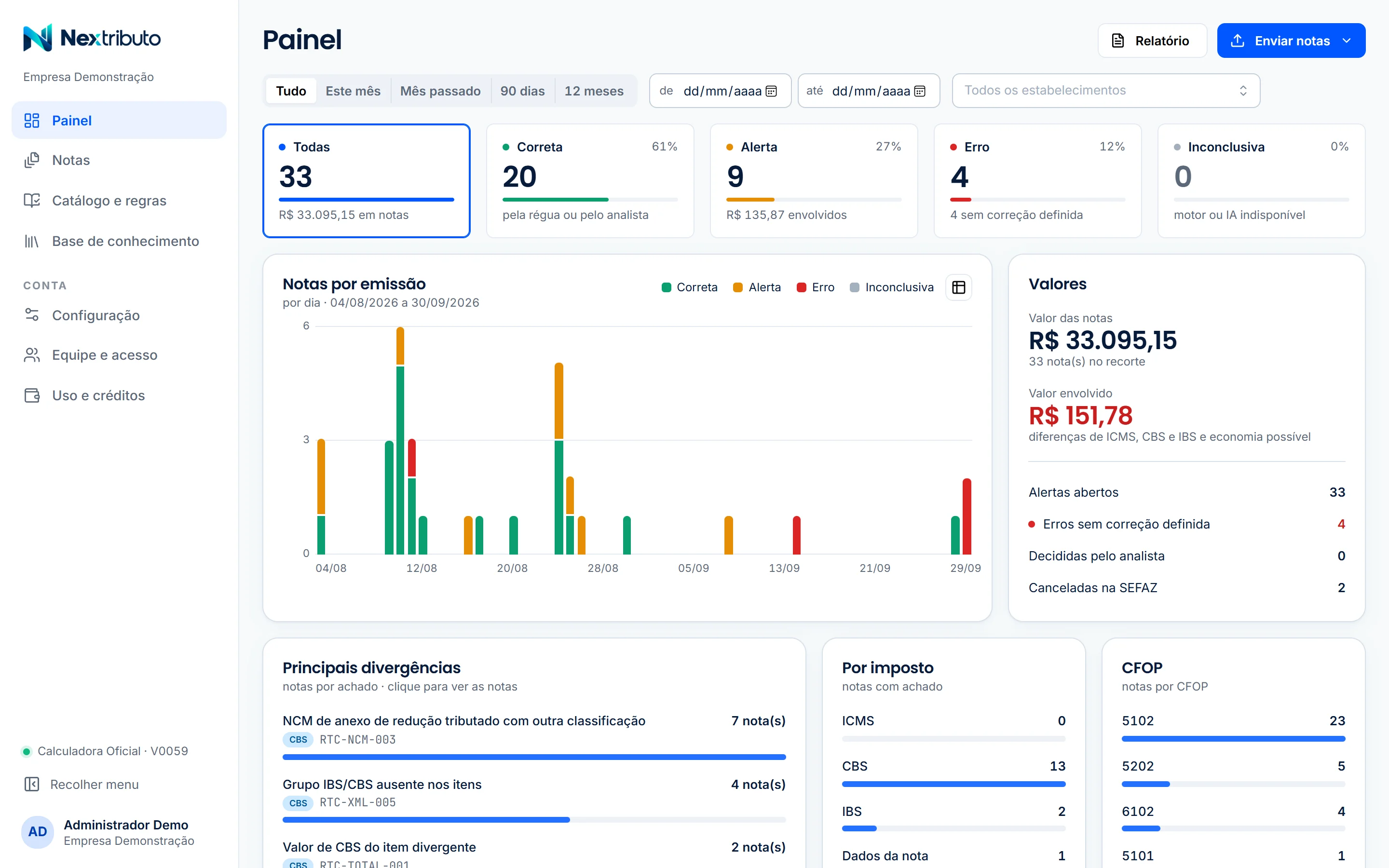Open the calendar picker in the 'até' field
This screenshot has height=868, width=1389.
point(920,91)
